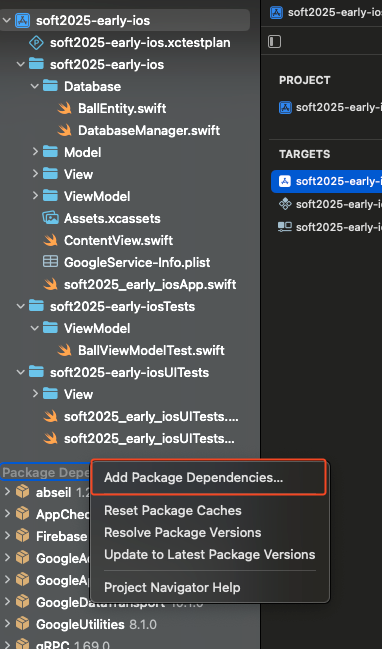
Task: Select the UI test target monitor icon
Action: (x=285, y=226)
